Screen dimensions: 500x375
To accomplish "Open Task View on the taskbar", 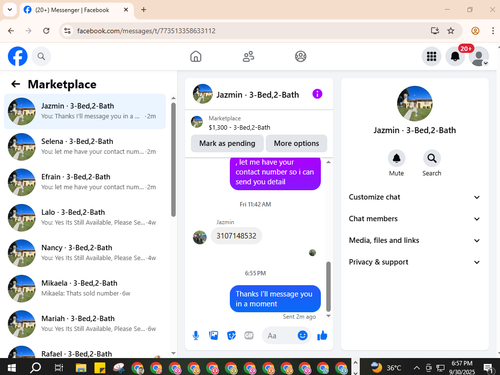I will point(59,368).
